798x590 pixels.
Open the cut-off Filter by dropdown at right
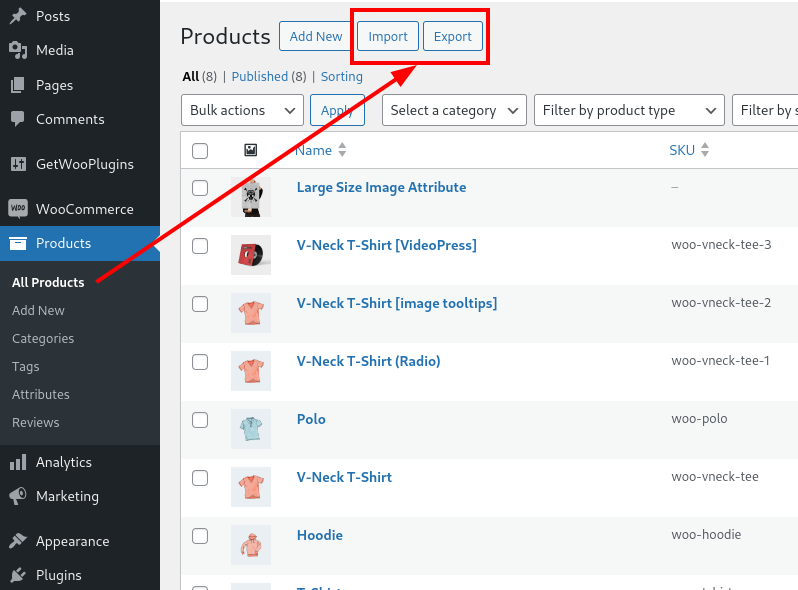[765, 110]
